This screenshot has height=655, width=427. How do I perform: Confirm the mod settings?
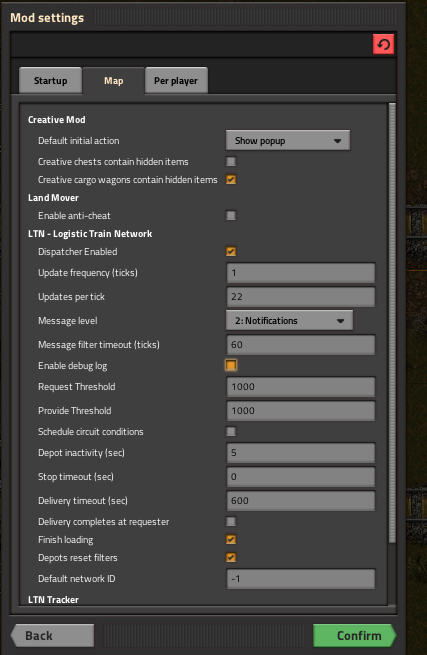[x=354, y=636]
